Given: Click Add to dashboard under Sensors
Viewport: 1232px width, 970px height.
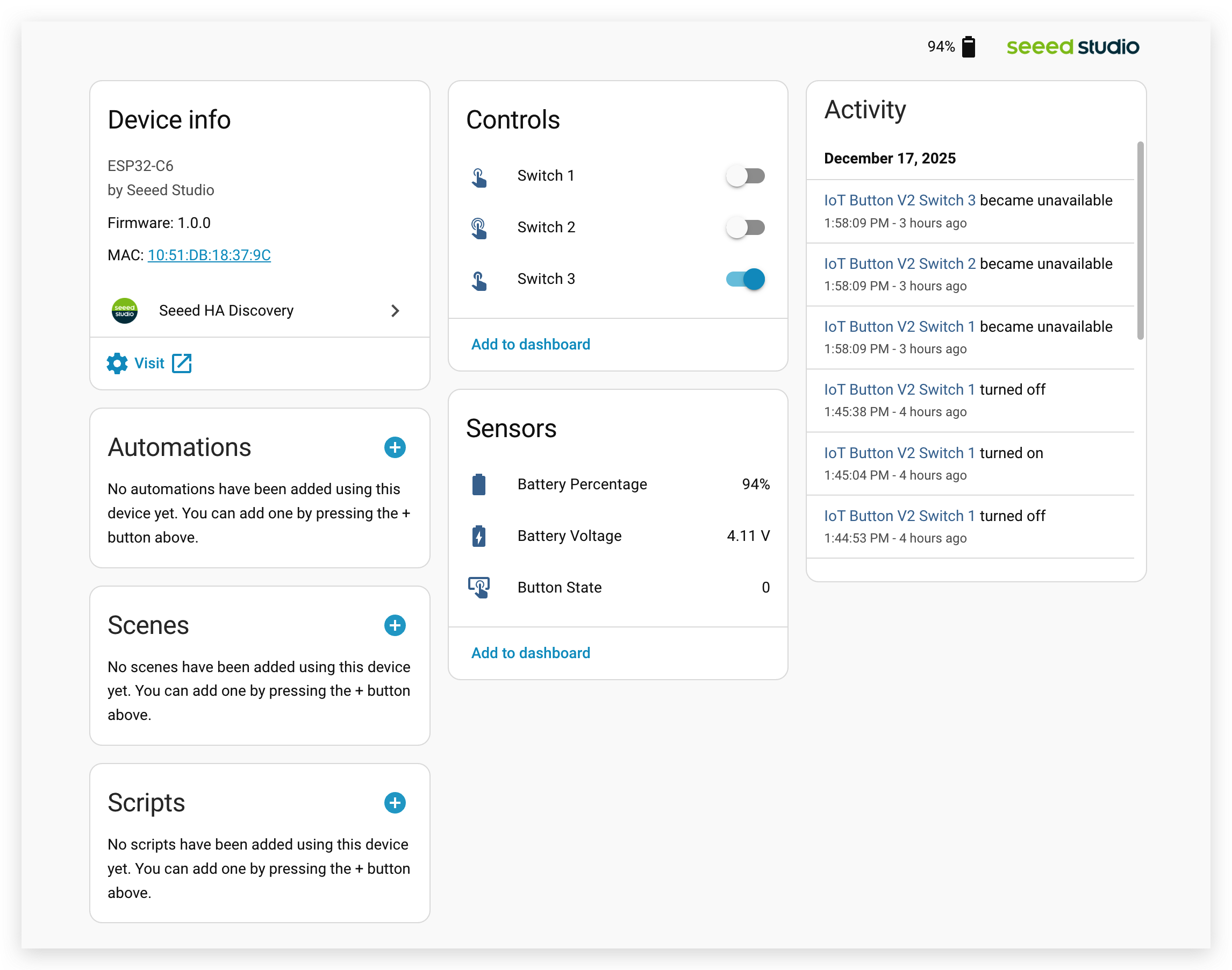Looking at the screenshot, I should 531,653.
